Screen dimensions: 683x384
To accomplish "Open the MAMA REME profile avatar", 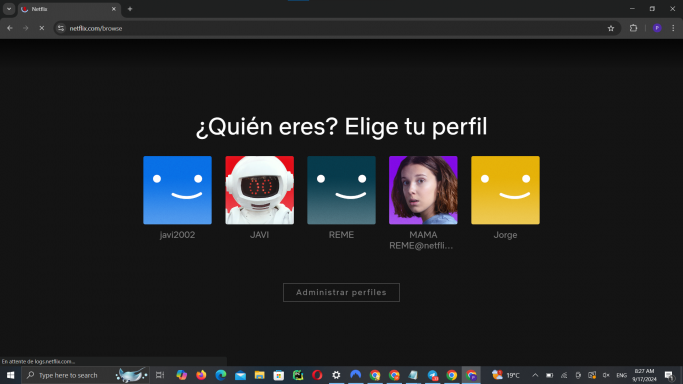I will 423,190.
